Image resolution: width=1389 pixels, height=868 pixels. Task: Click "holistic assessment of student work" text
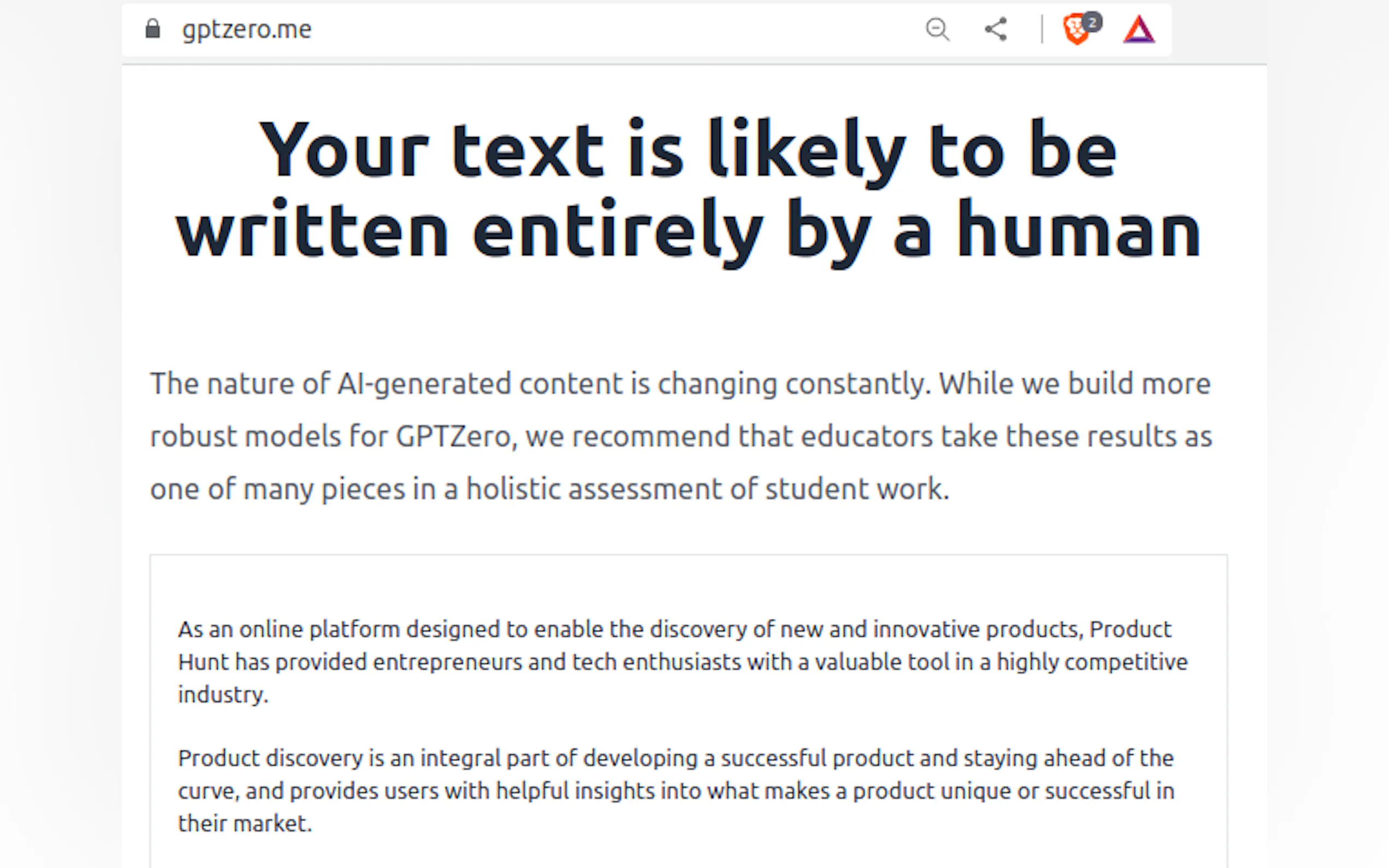pyautogui.click(x=707, y=489)
